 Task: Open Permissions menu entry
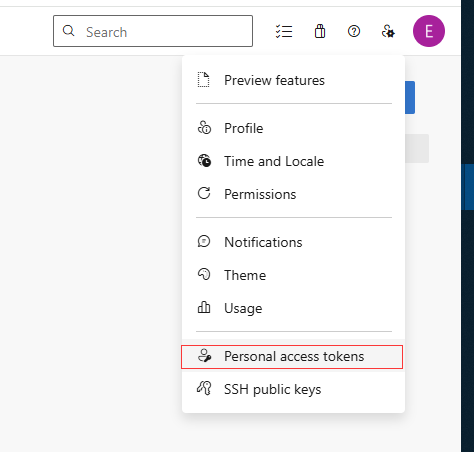(x=293, y=194)
